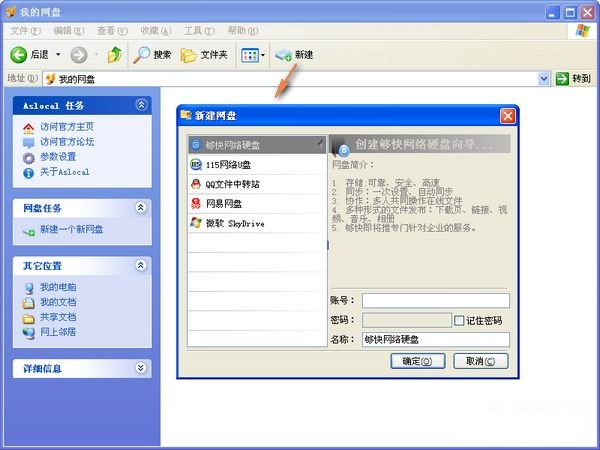Collapse the 网盘任务 panel

141,207
